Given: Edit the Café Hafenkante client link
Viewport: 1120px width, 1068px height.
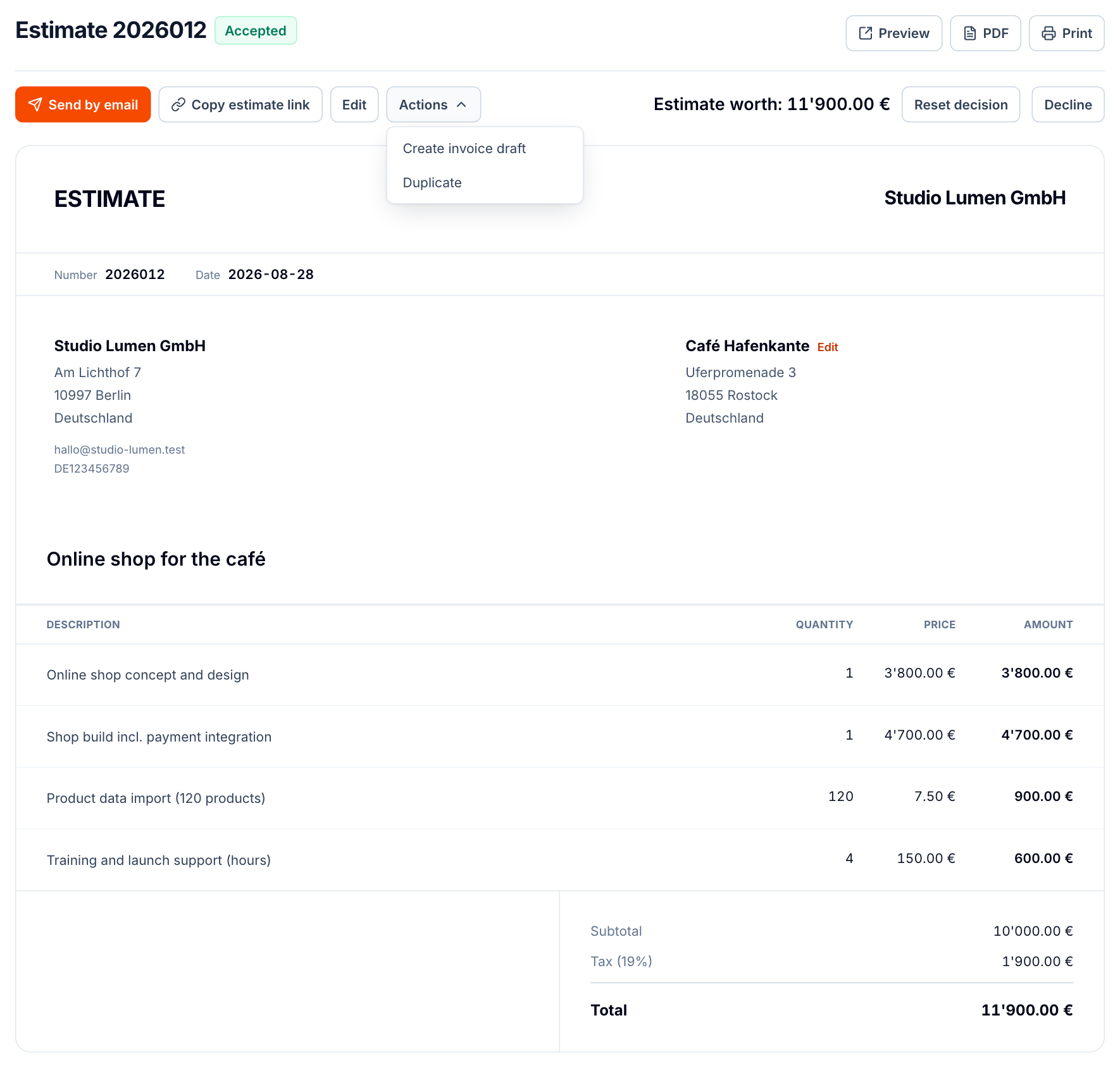Looking at the screenshot, I should point(827,347).
